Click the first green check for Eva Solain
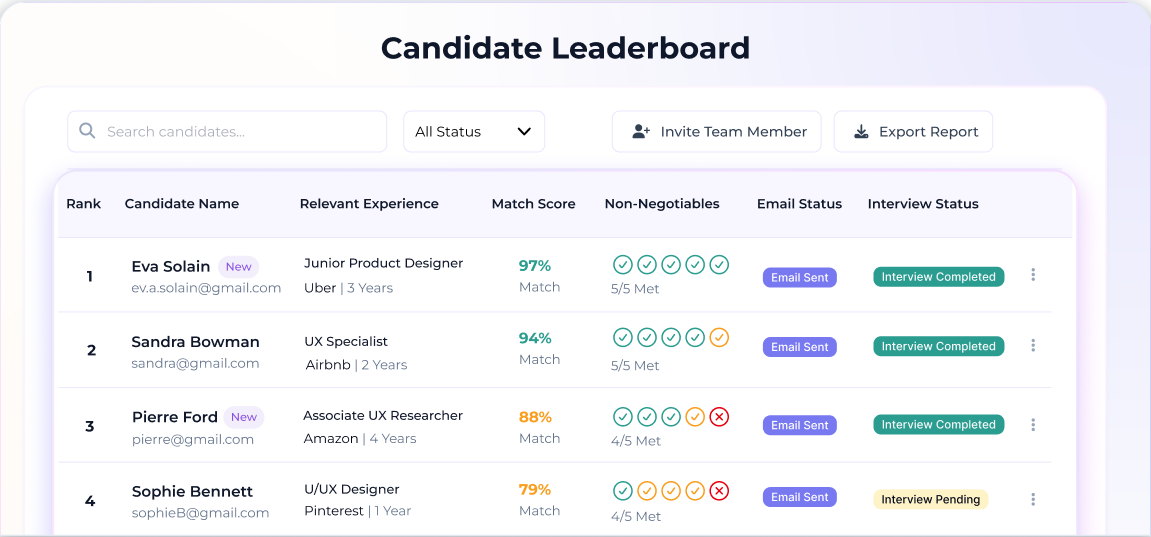1151x537 pixels. (623, 265)
